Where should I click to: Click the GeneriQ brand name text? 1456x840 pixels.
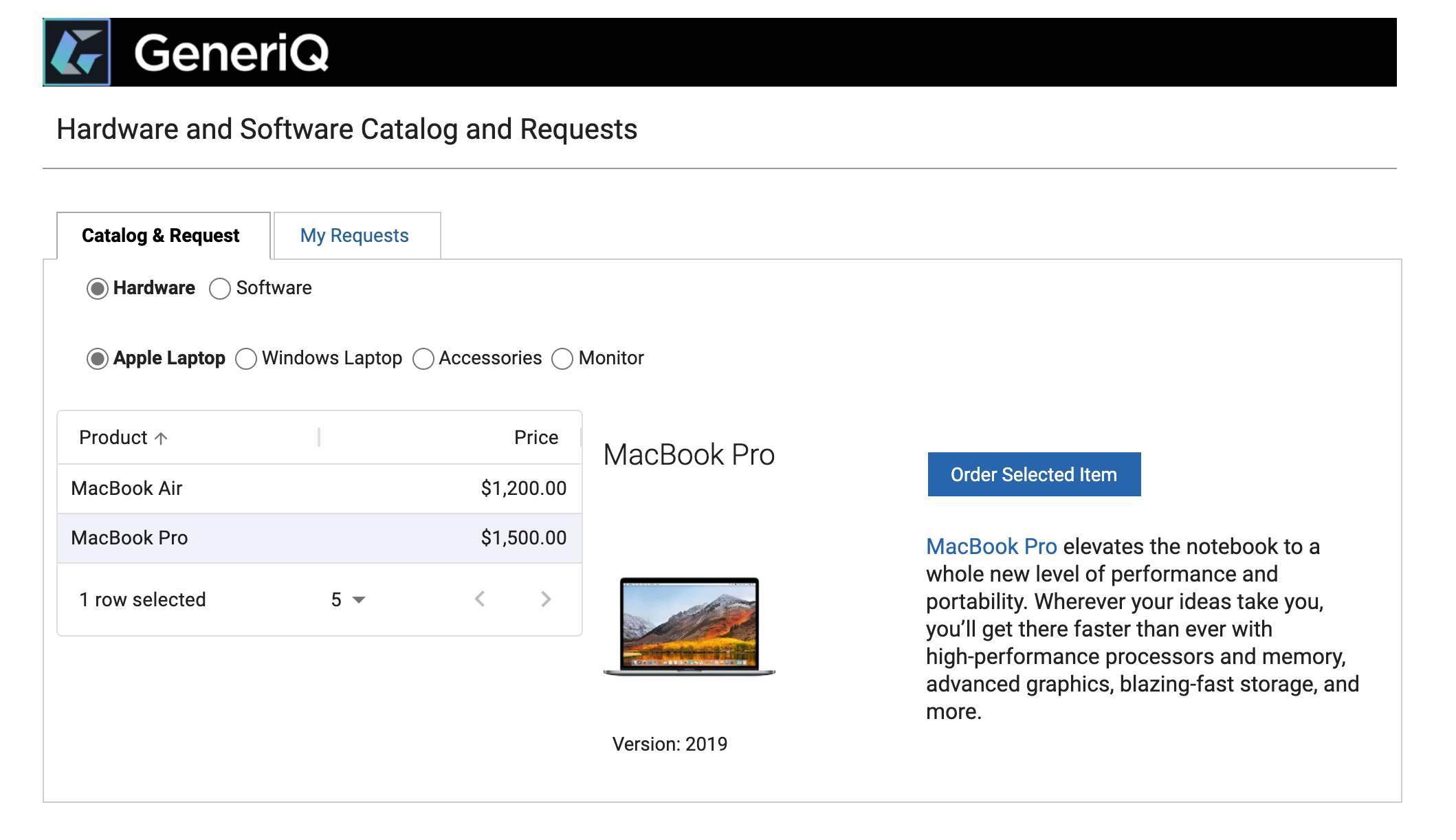232,53
